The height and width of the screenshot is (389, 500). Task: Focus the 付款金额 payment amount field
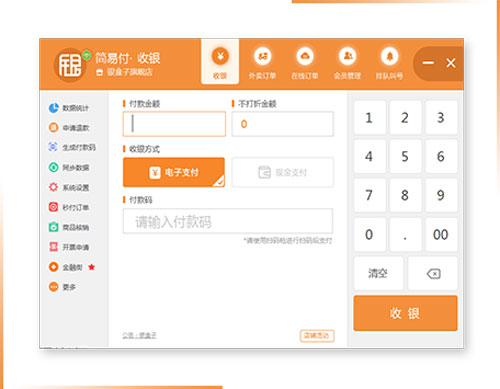(174, 124)
